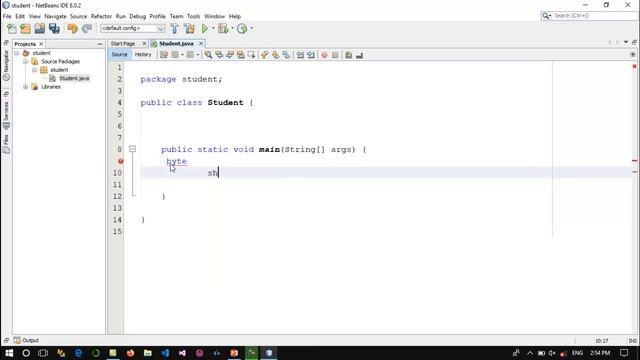Open the default config combo box
This screenshot has height=360, width=640.
pyautogui.click(x=133, y=28)
